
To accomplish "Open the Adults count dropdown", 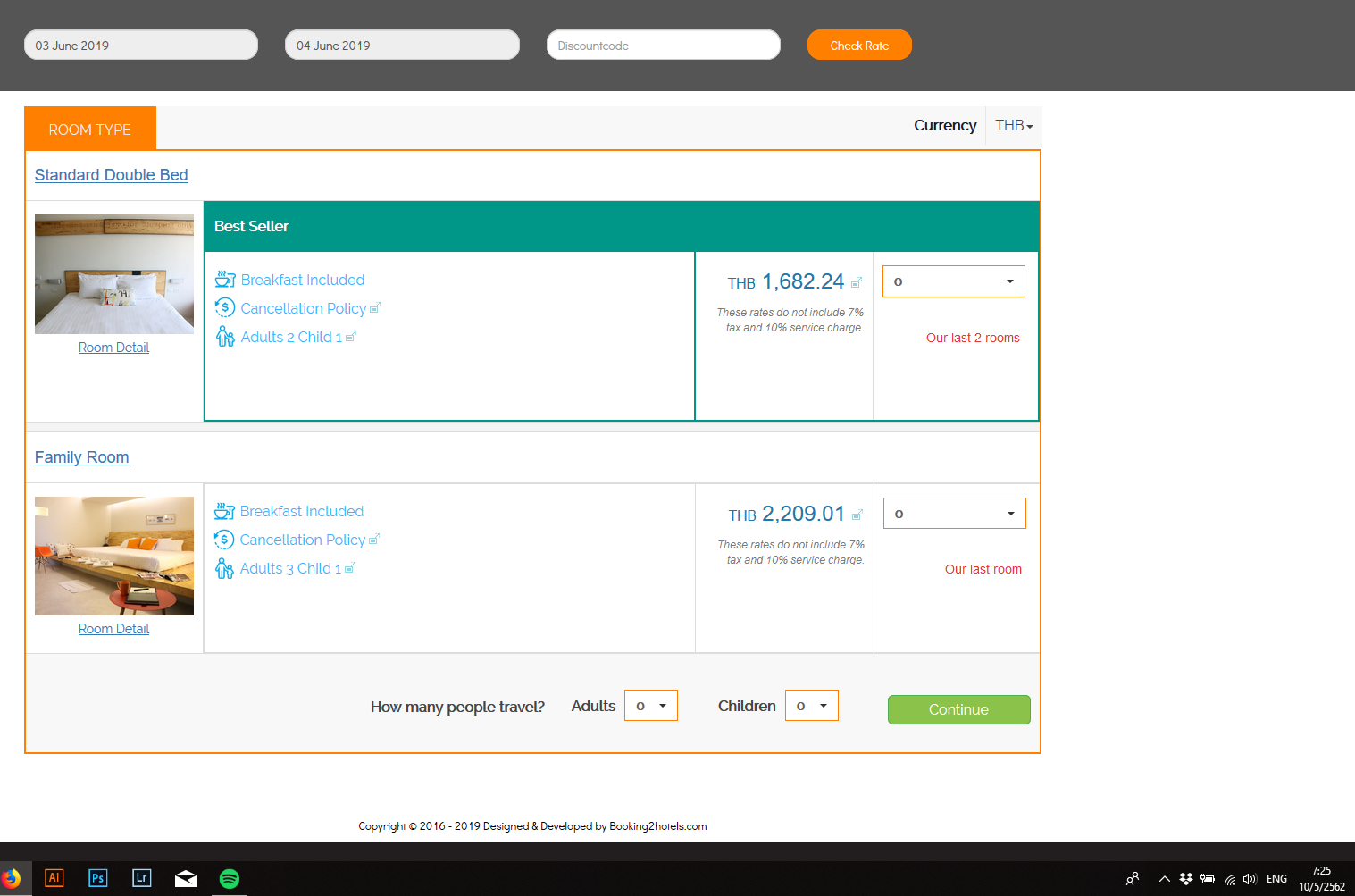I will coord(651,706).
